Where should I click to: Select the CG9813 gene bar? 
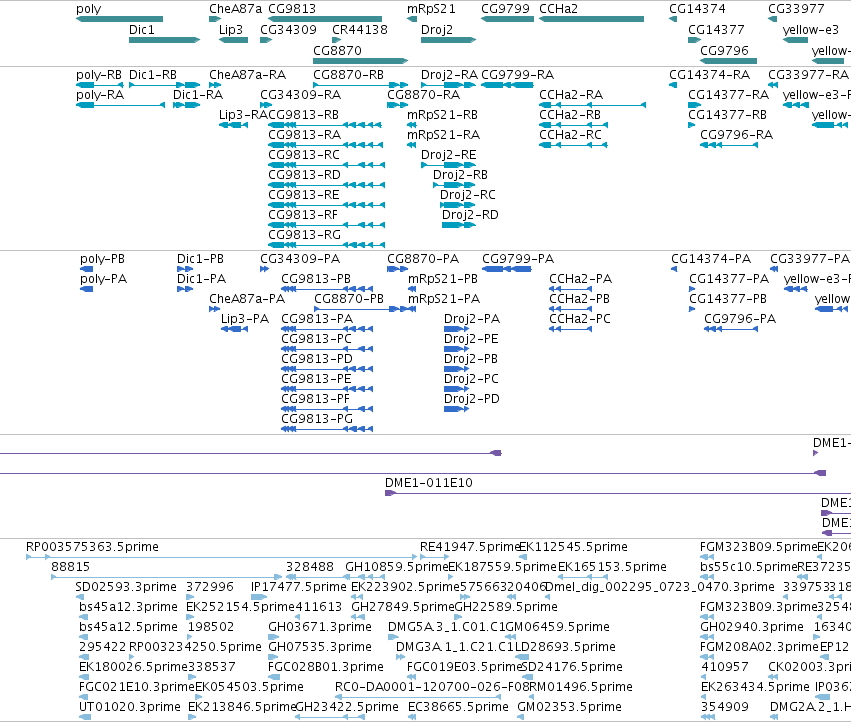(325, 19)
